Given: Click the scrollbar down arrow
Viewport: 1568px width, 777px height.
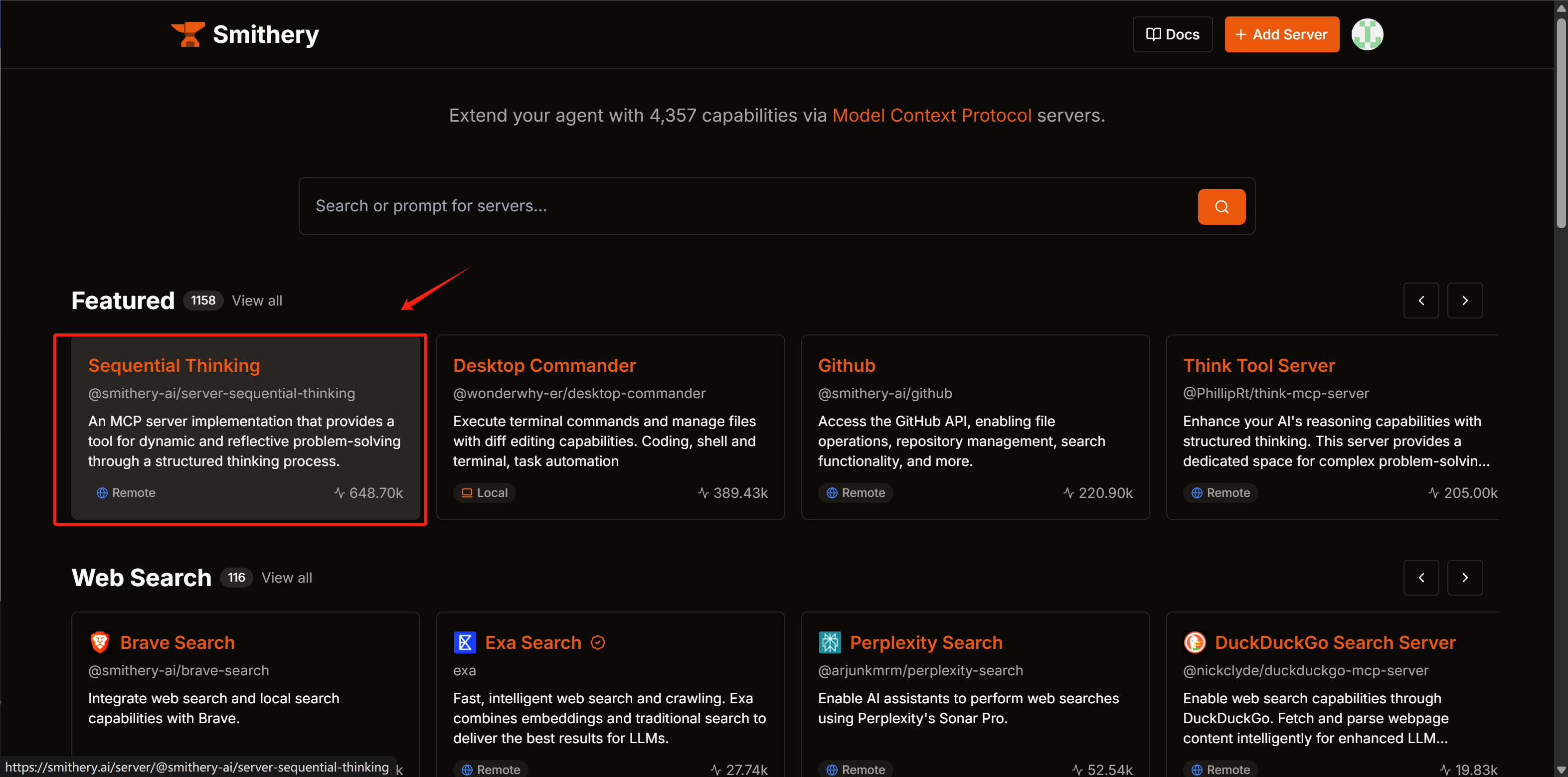Looking at the screenshot, I should click(1562, 771).
